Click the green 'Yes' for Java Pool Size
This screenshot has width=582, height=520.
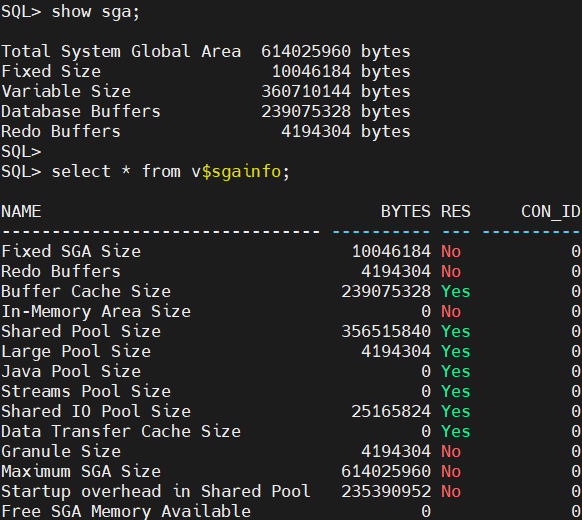pos(455,372)
